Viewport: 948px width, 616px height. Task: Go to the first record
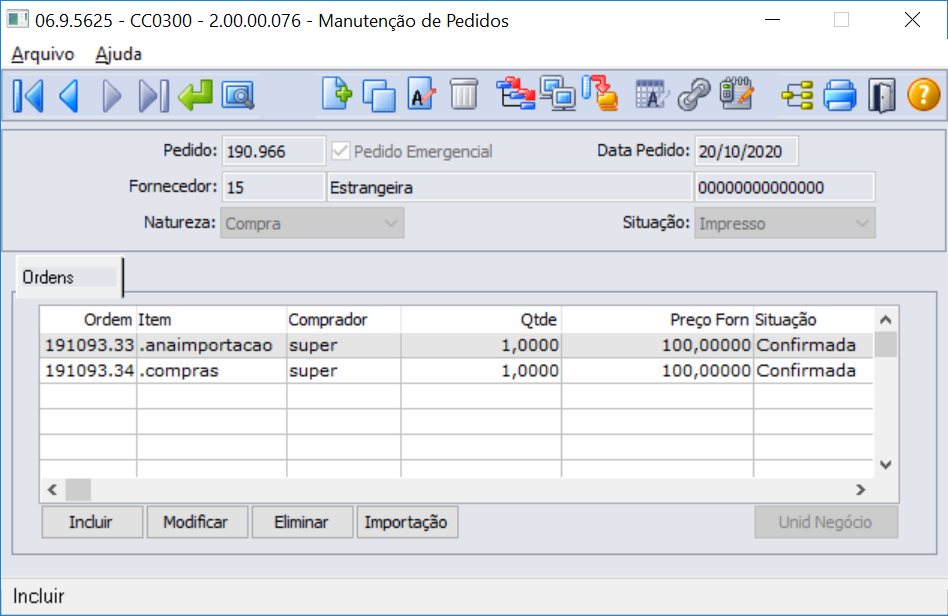click(28, 96)
